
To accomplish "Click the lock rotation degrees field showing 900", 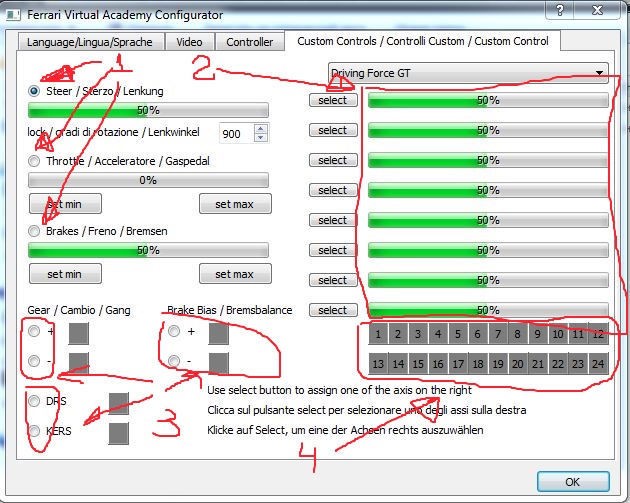I will pos(236,134).
